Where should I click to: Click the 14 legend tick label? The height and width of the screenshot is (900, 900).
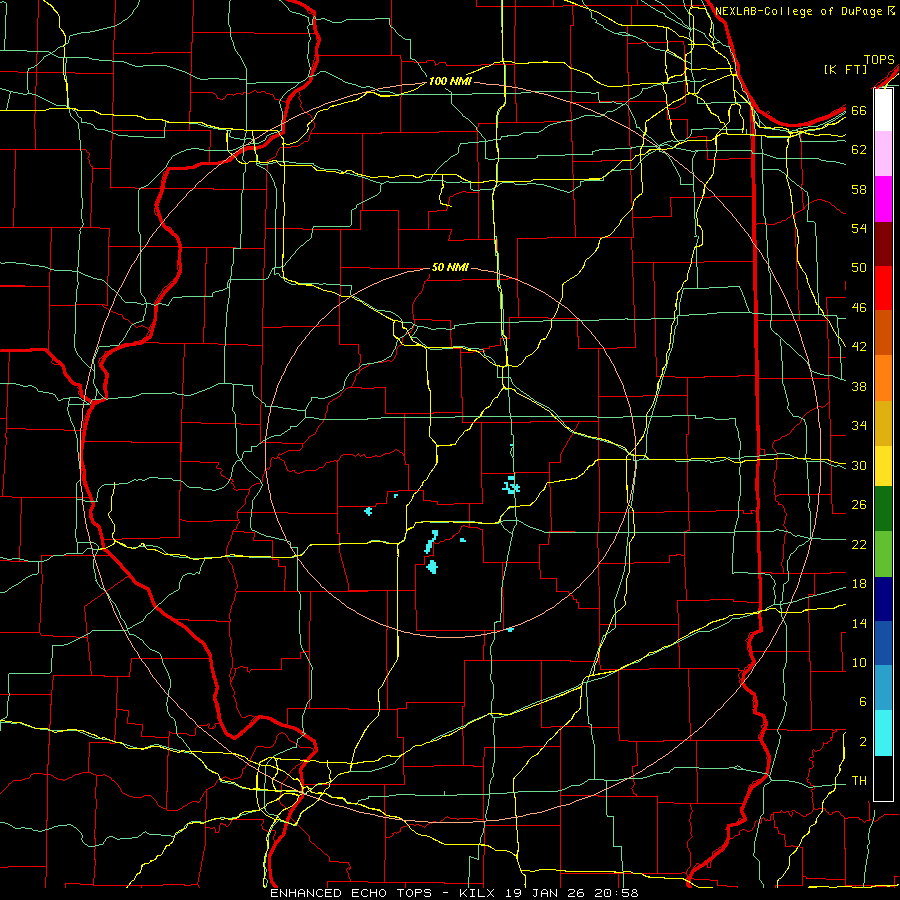(859, 623)
